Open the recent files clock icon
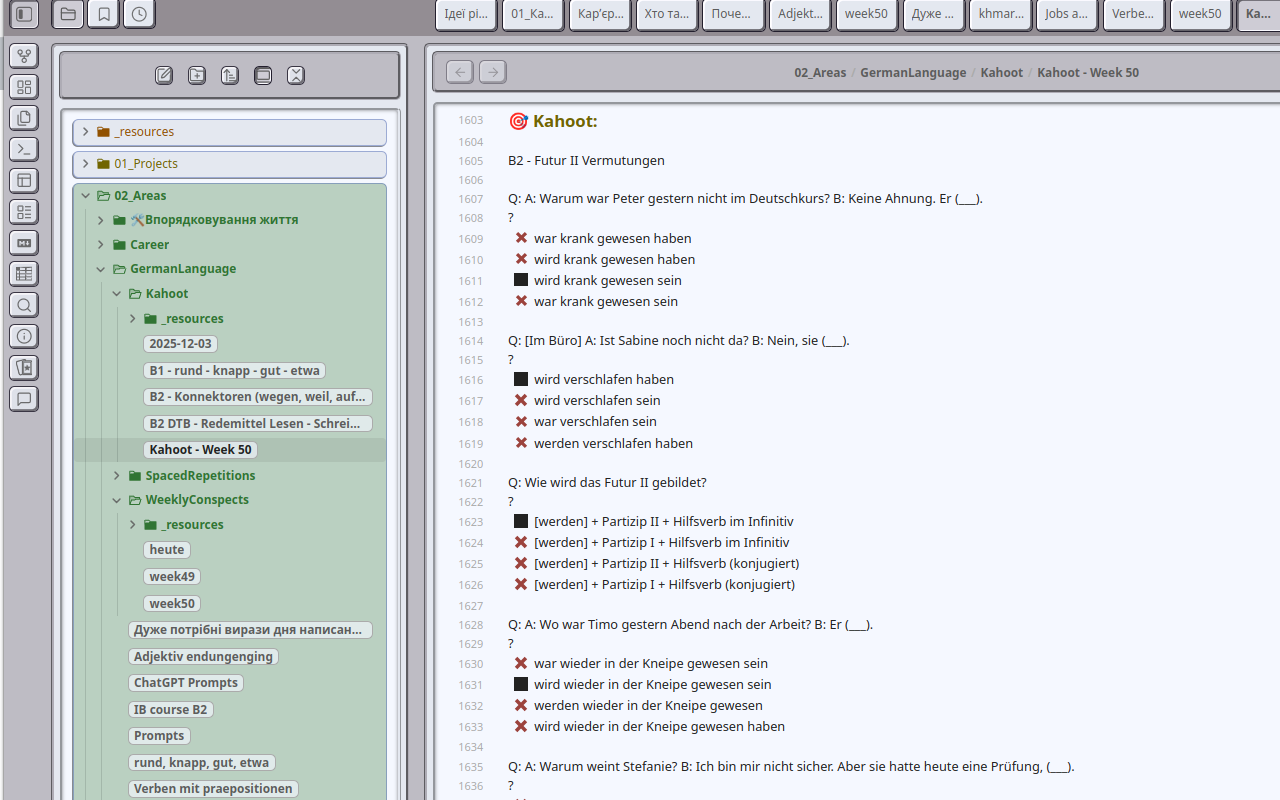The image size is (1280, 800). coord(139,15)
